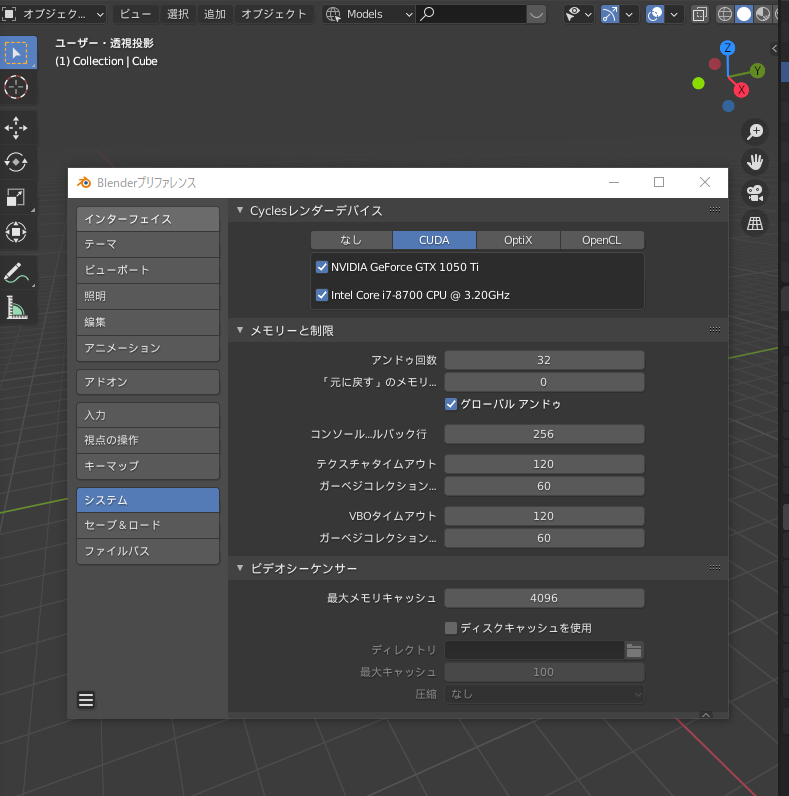This screenshot has width=789, height=796.
Task: Switch to テーマ preferences tab
Action: [148, 244]
